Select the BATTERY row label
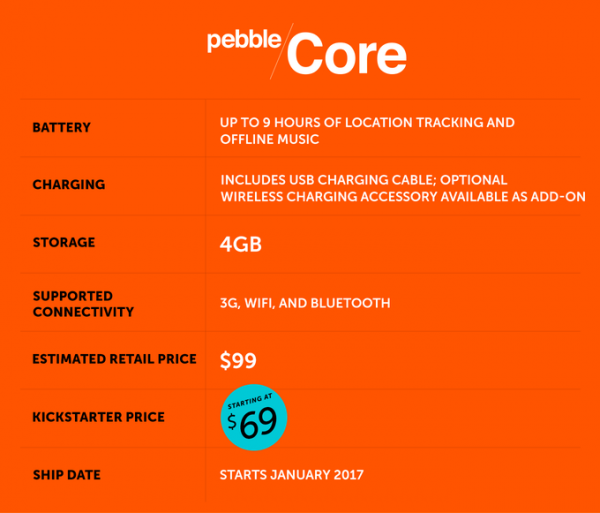Viewport: 600px width, 513px height. tap(61, 128)
